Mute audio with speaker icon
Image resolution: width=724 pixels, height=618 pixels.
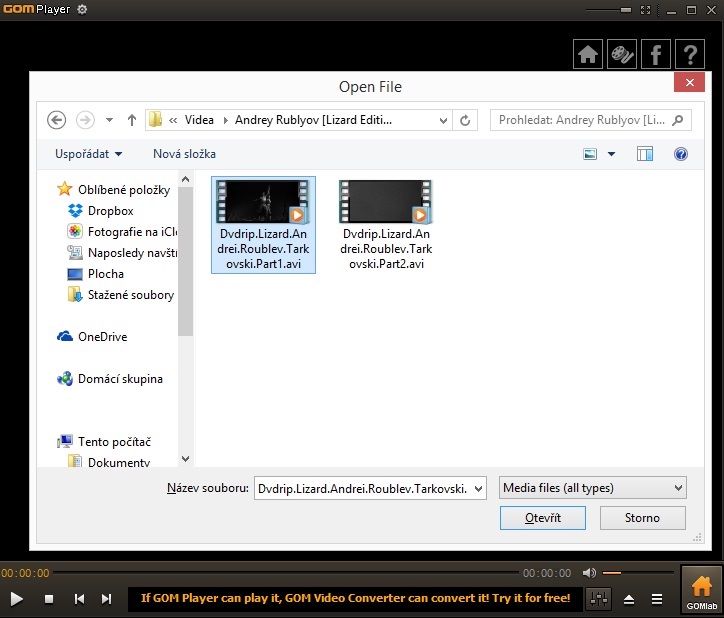589,573
